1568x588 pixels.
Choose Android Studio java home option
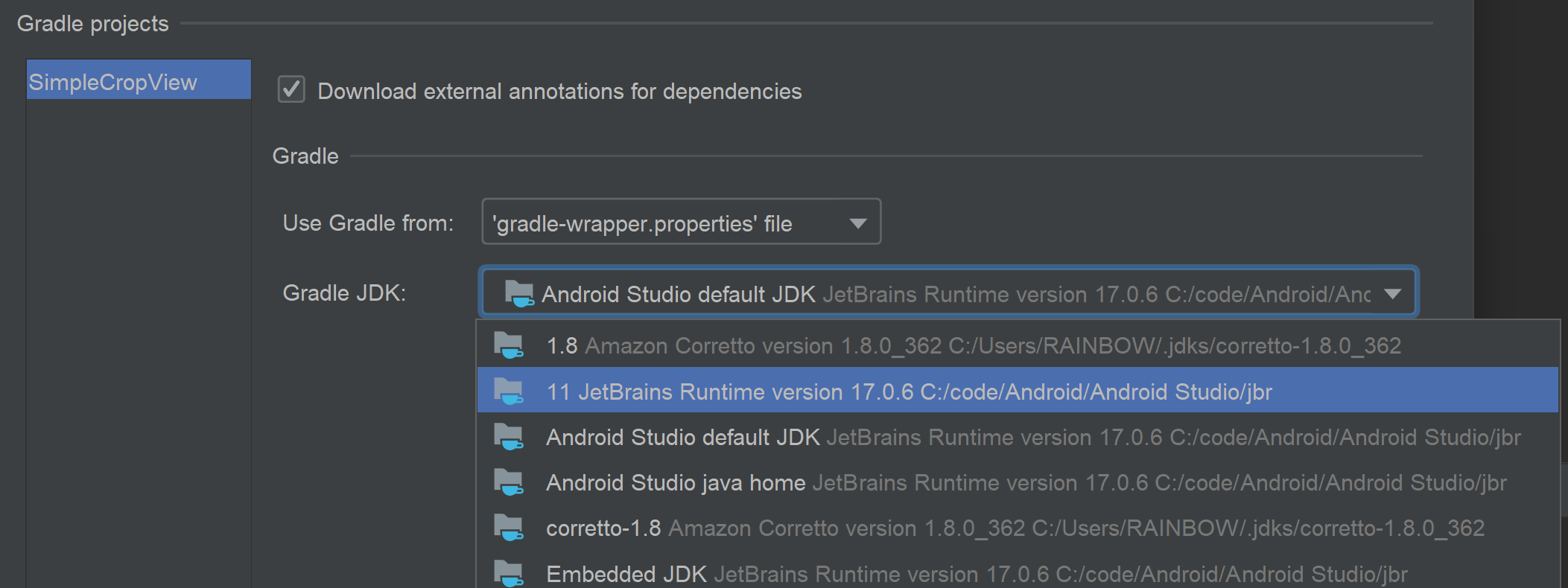[1018, 482]
